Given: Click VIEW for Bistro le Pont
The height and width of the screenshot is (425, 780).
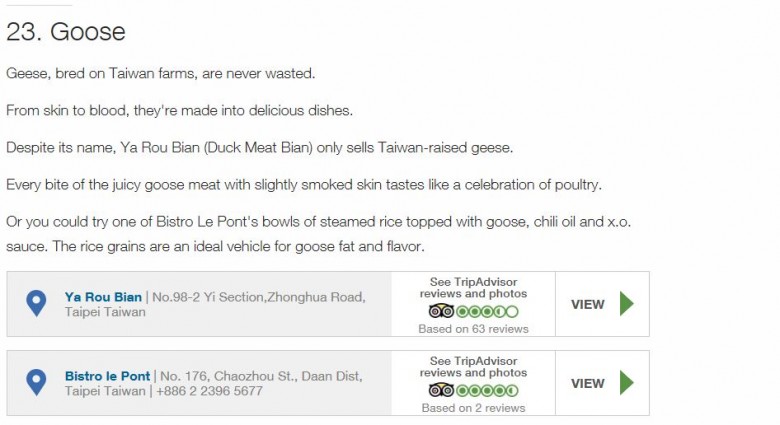Looking at the screenshot, I should tap(587, 384).
